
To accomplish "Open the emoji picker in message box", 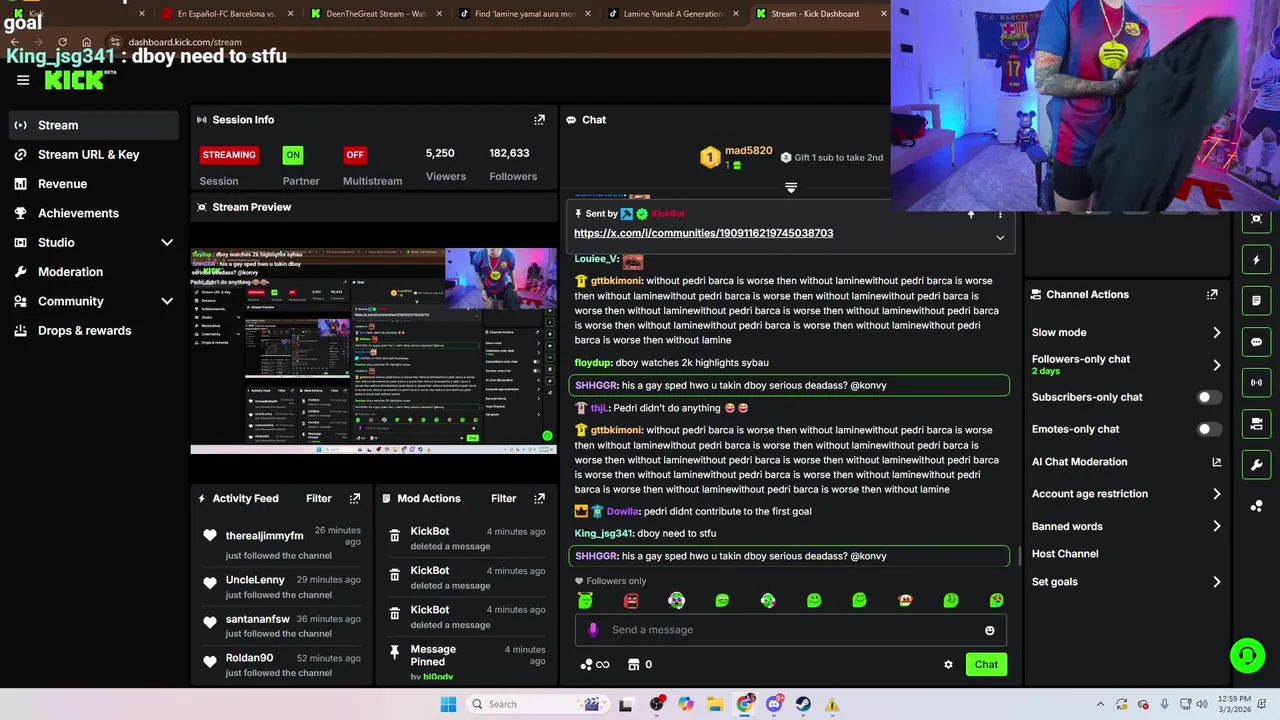I will (990, 630).
